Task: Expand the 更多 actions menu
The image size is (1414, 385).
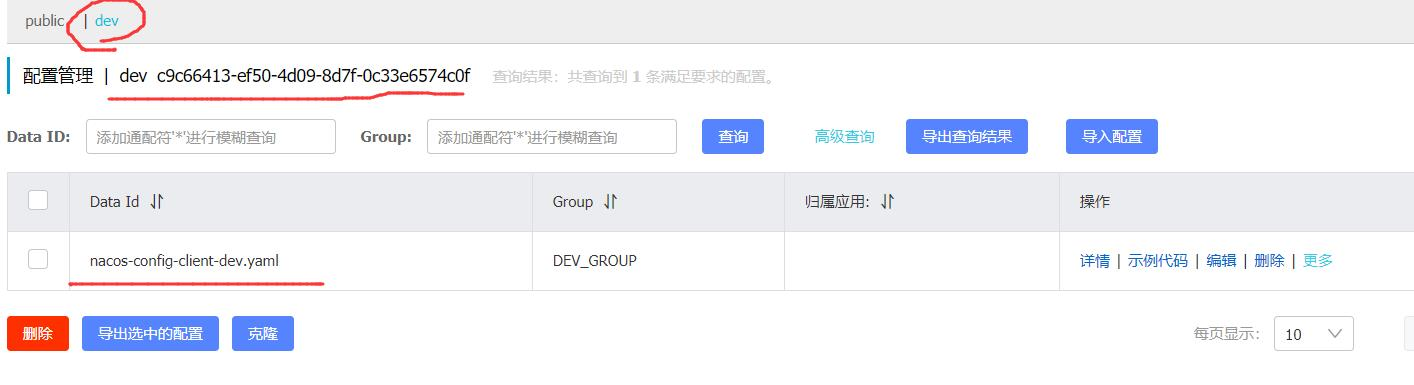Action: 1318,261
